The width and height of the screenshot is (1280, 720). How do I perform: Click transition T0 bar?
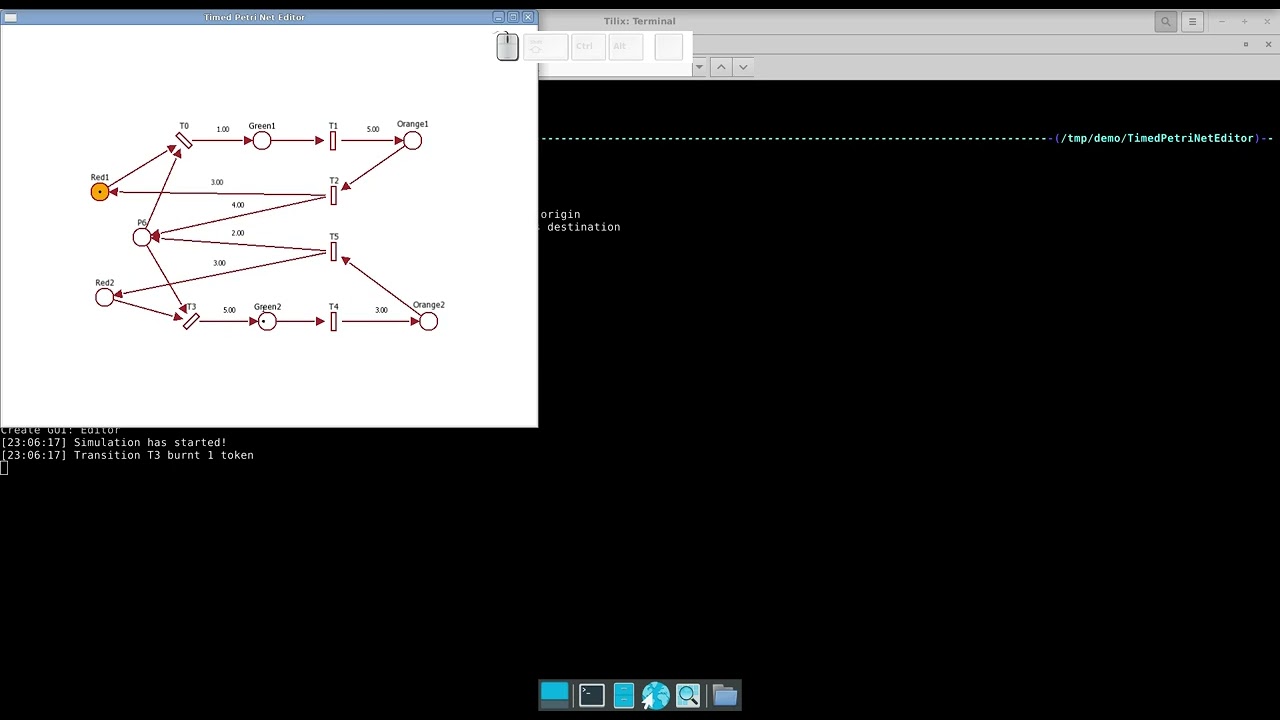click(x=184, y=141)
